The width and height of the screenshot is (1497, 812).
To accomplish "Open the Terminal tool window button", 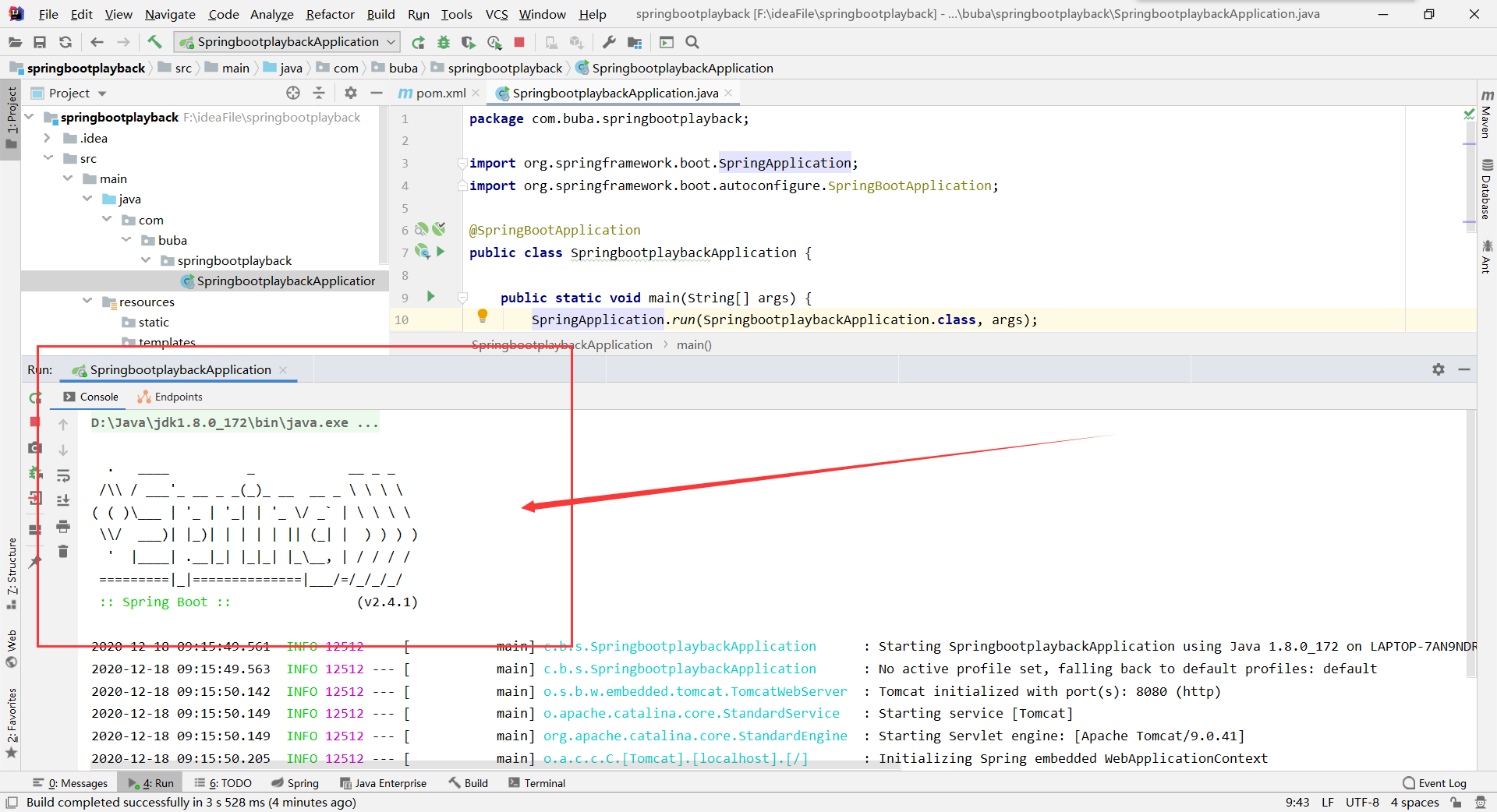I will click(x=536, y=783).
